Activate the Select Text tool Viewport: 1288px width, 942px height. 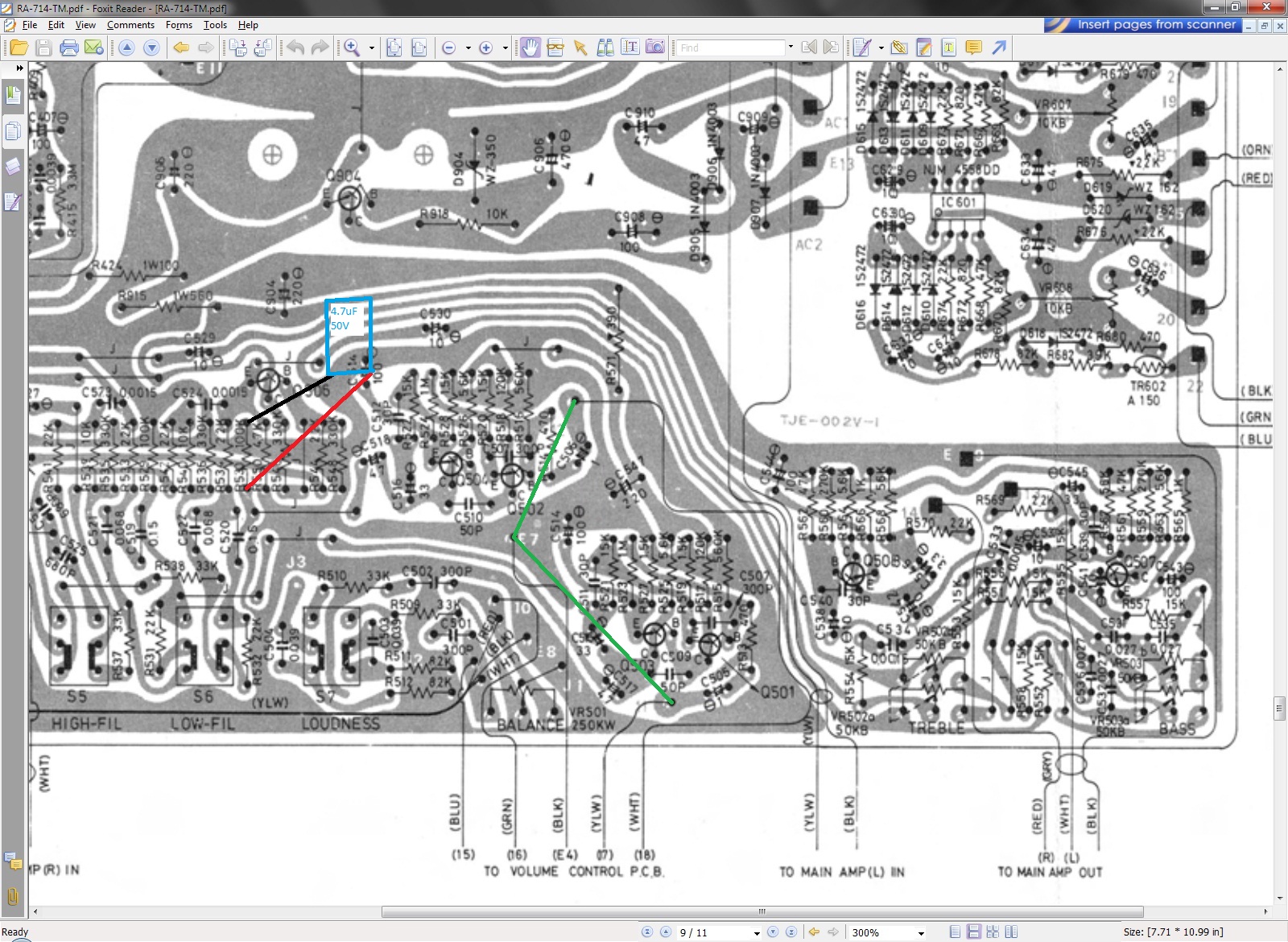555,48
